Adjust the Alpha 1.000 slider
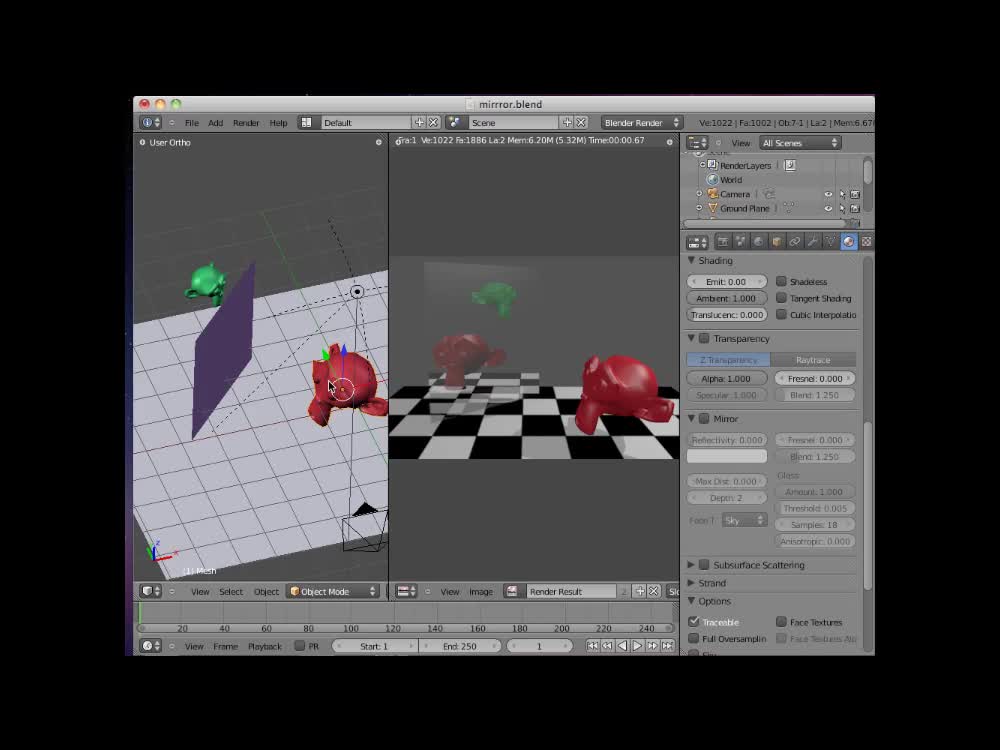 pos(726,378)
